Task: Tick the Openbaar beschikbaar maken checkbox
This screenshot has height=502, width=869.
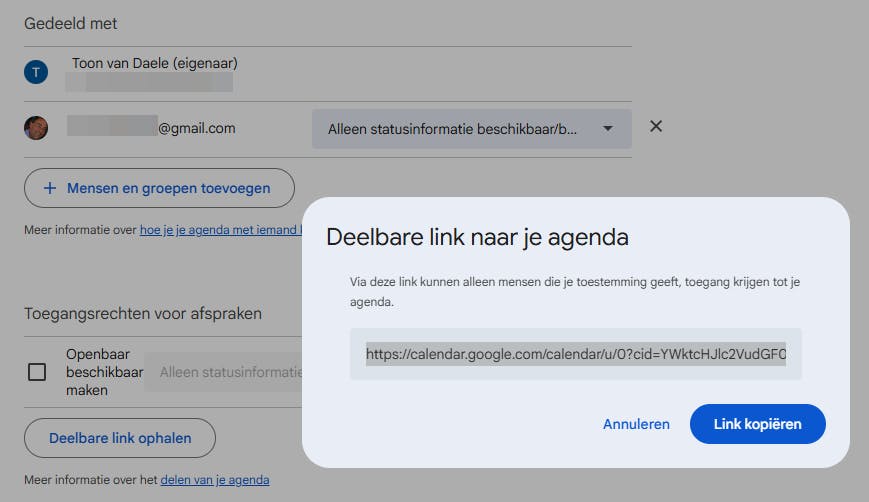Action: 37,372
